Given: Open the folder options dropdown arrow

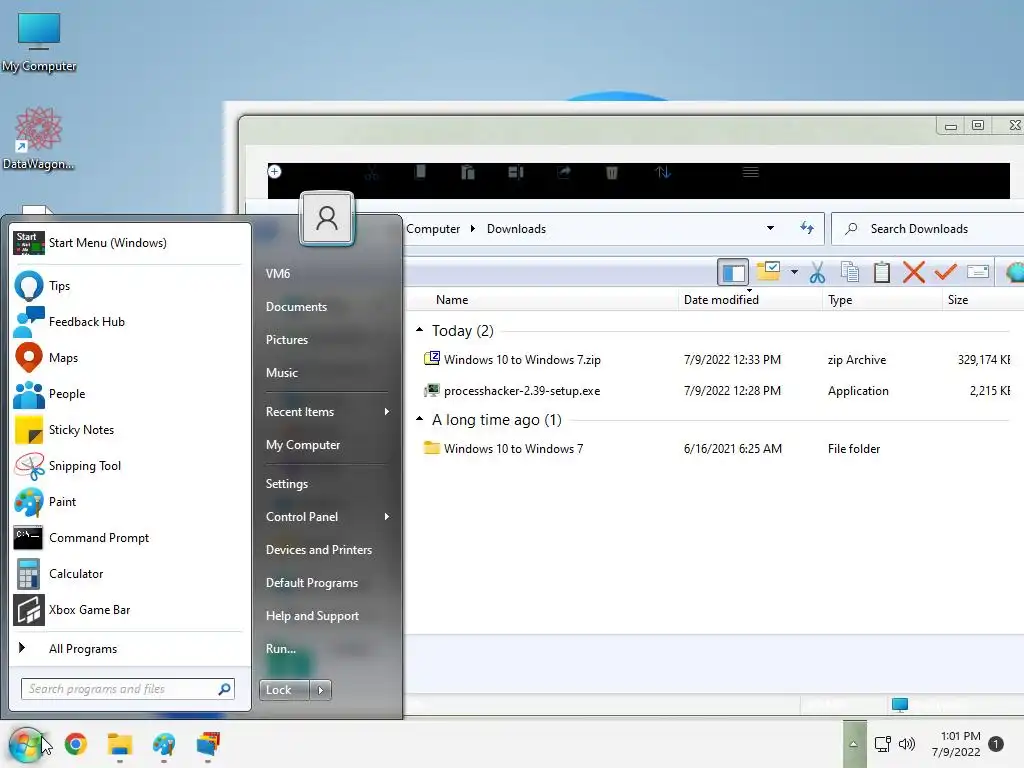Looking at the screenshot, I should pyautogui.click(x=794, y=272).
